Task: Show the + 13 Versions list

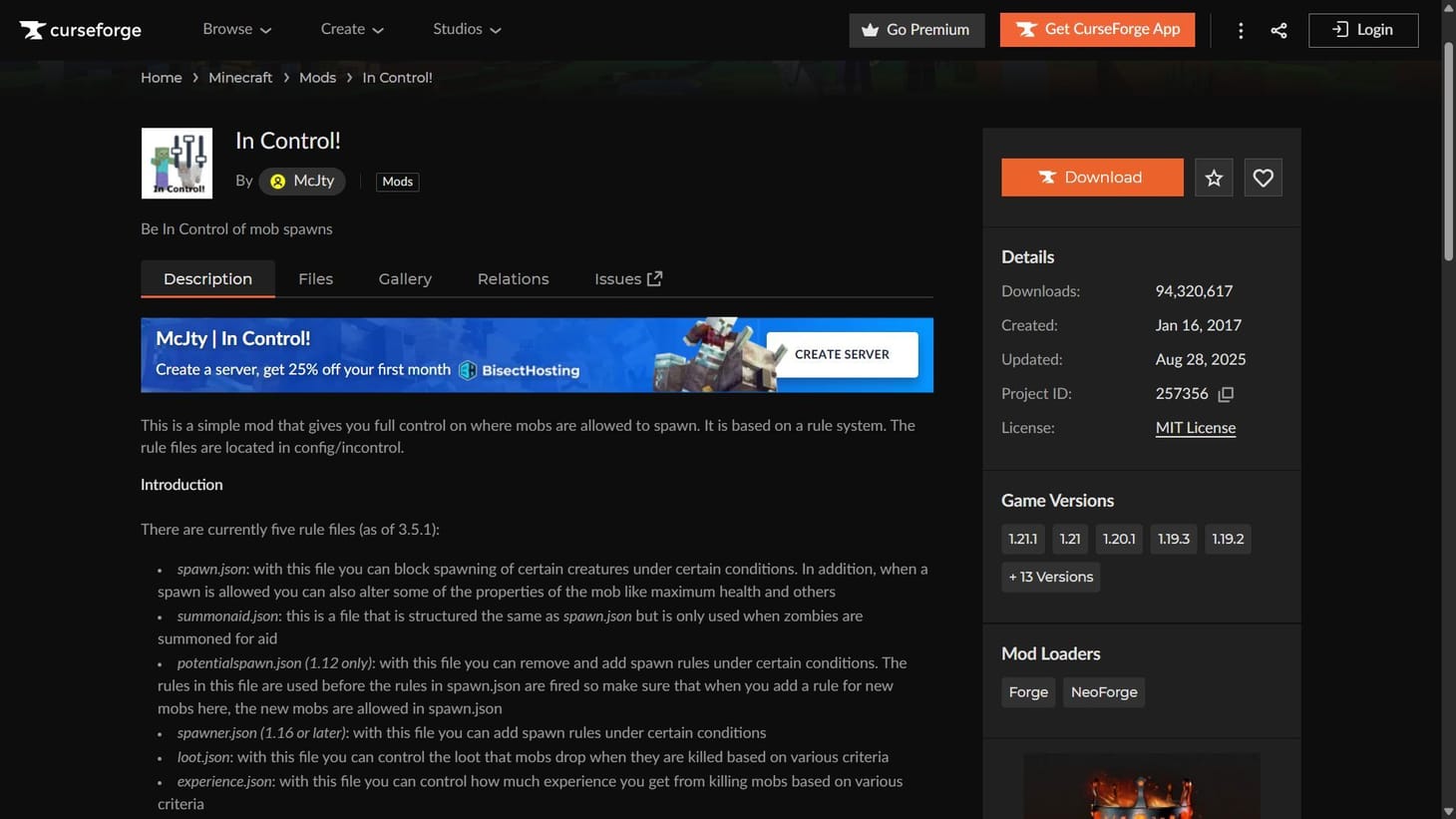Action: [1050, 577]
